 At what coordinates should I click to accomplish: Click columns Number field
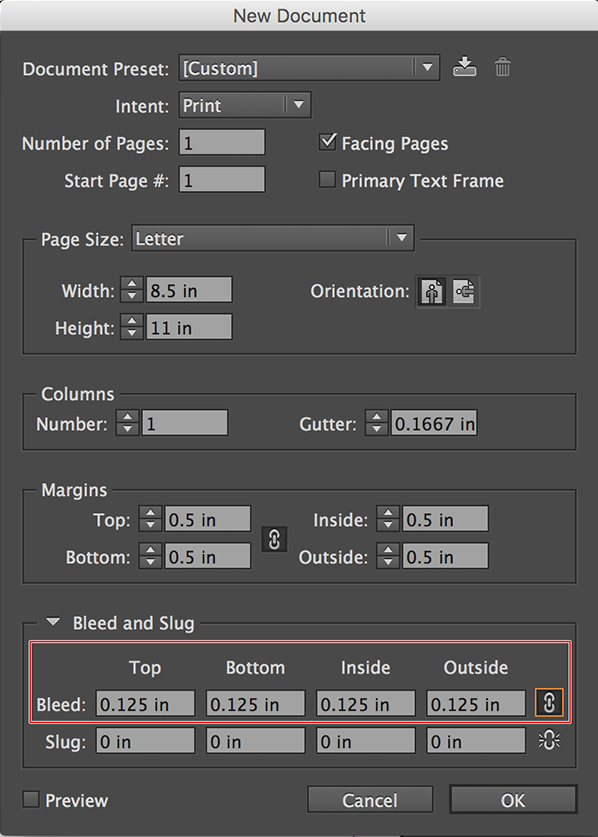pos(184,423)
